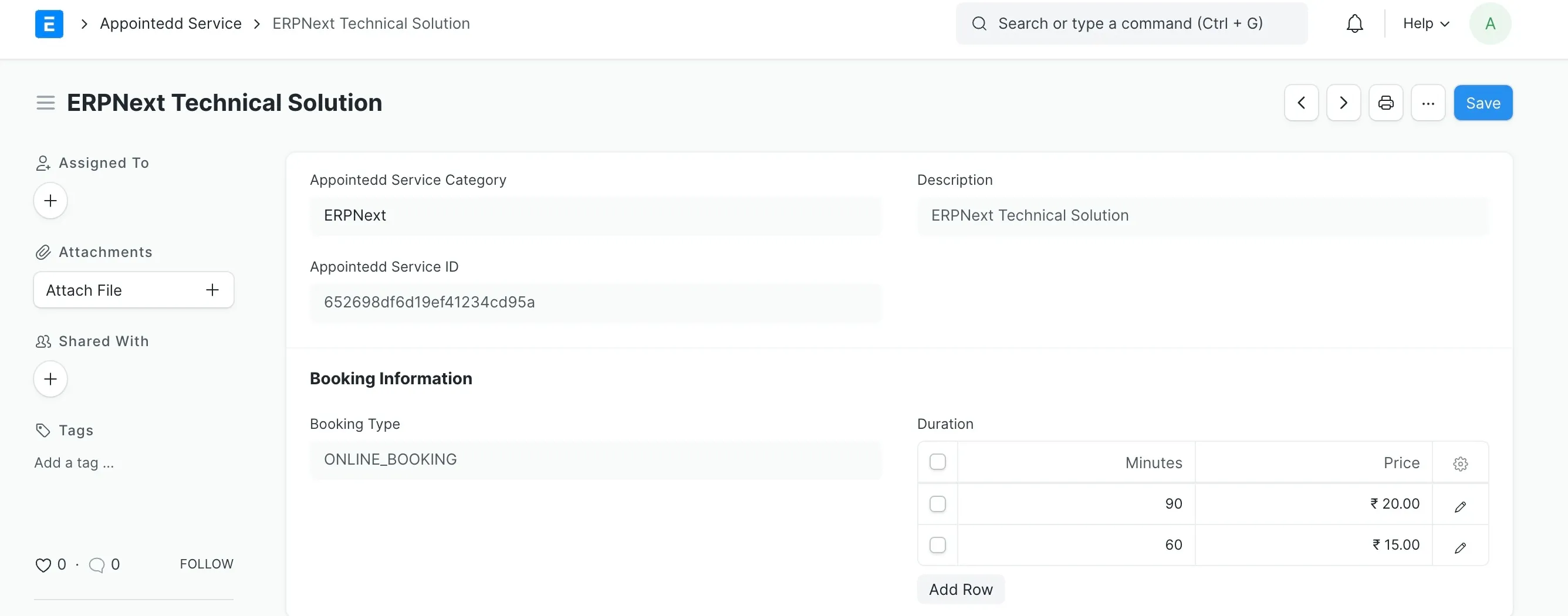The height and width of the screenshot is (616, 1568).
Task: Navigate to Appointedd Service breadcrumb
Action: click(170, 23)
